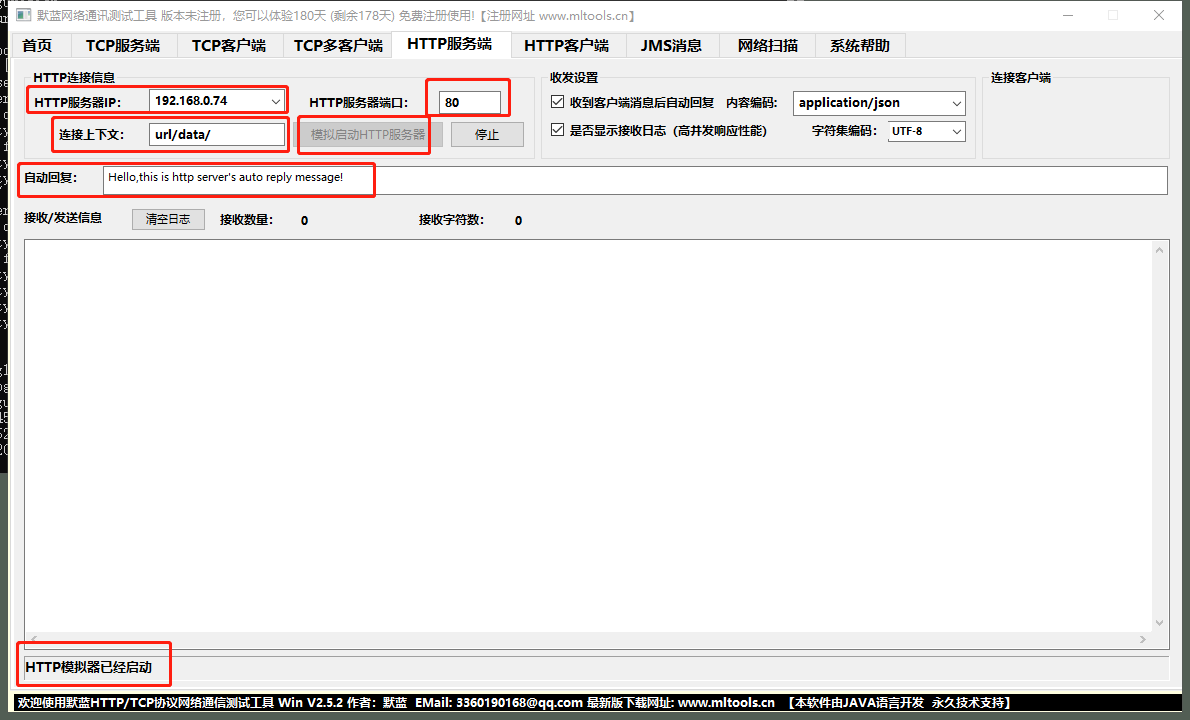The height and width of the screenshot is (720, 1190).
Task: Click the HTTP server port field
Action: pos(470,102)
